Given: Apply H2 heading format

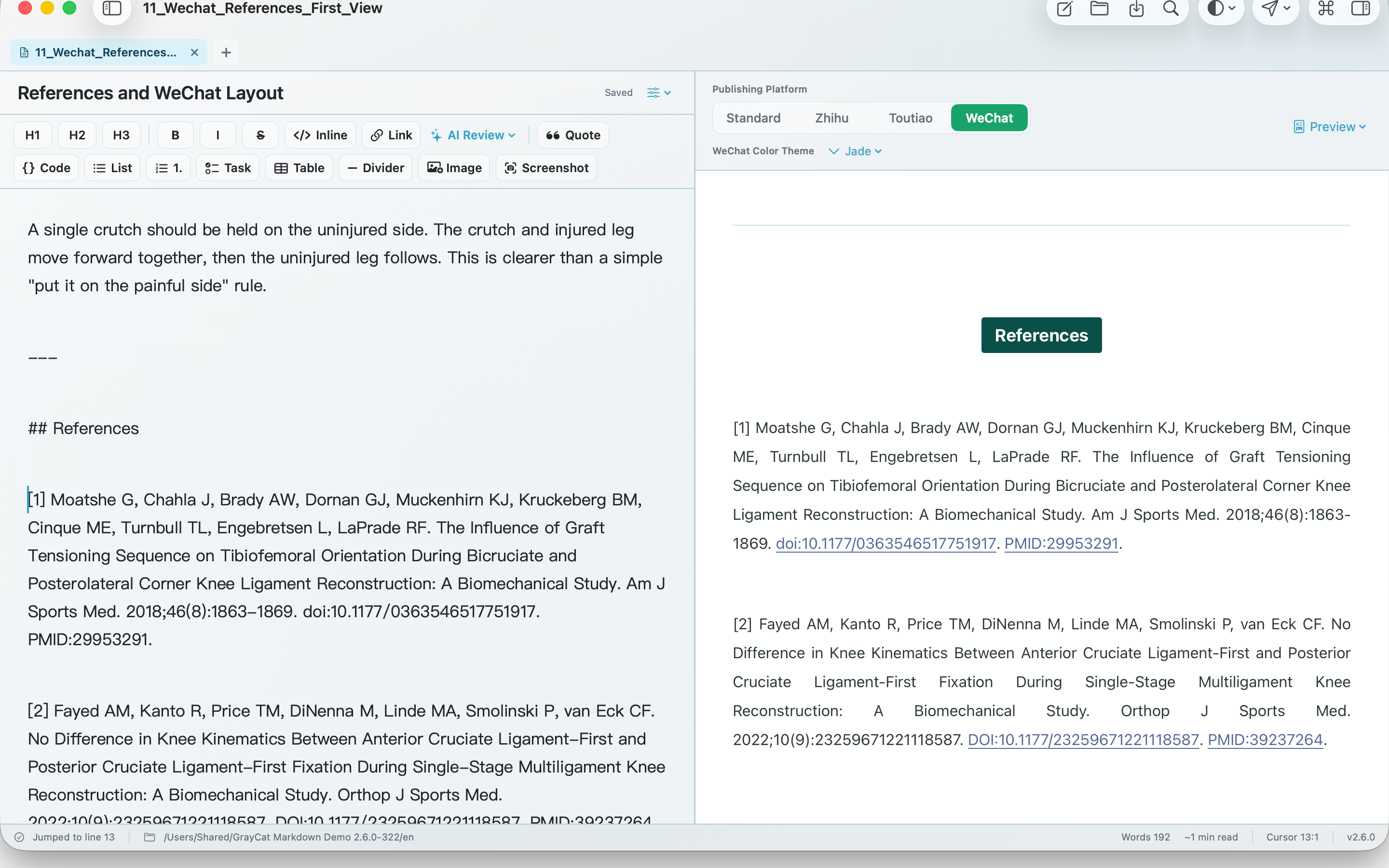Looking at the screenshot, I should pos(77,135).
